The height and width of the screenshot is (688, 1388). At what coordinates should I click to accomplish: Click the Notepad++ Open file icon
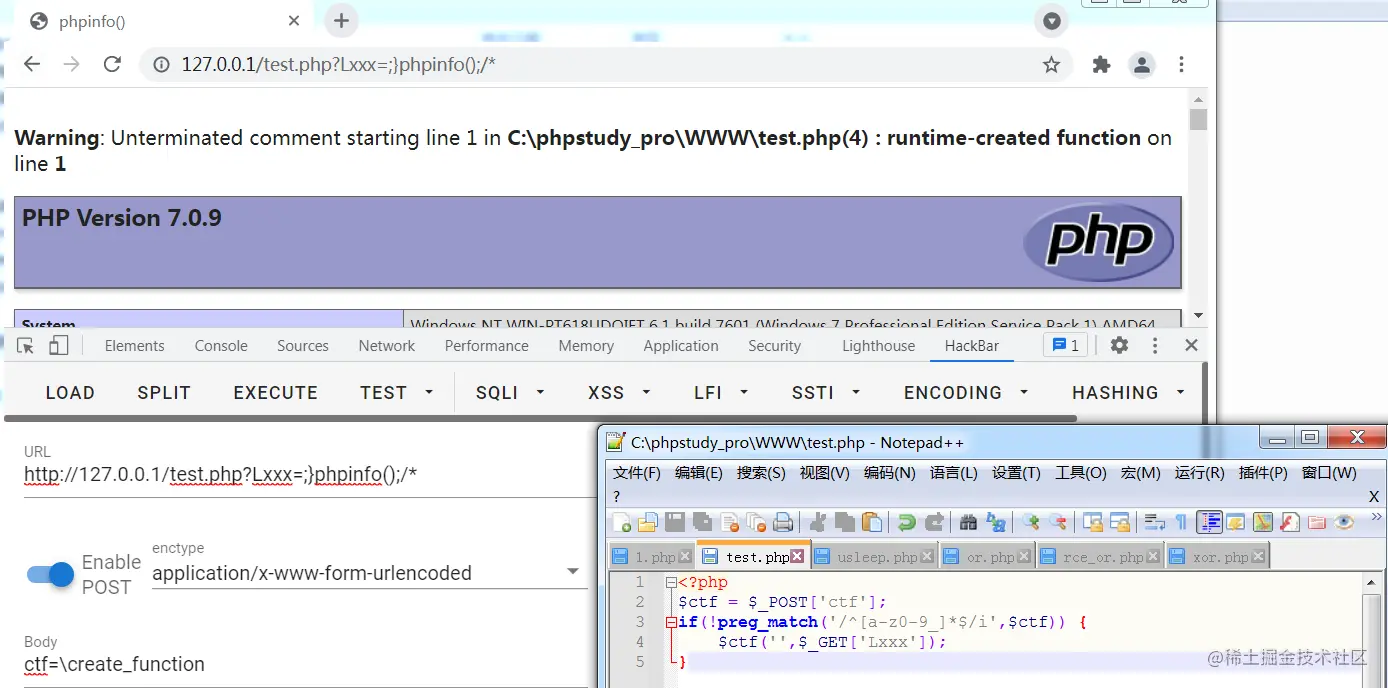tap(648, 522)
